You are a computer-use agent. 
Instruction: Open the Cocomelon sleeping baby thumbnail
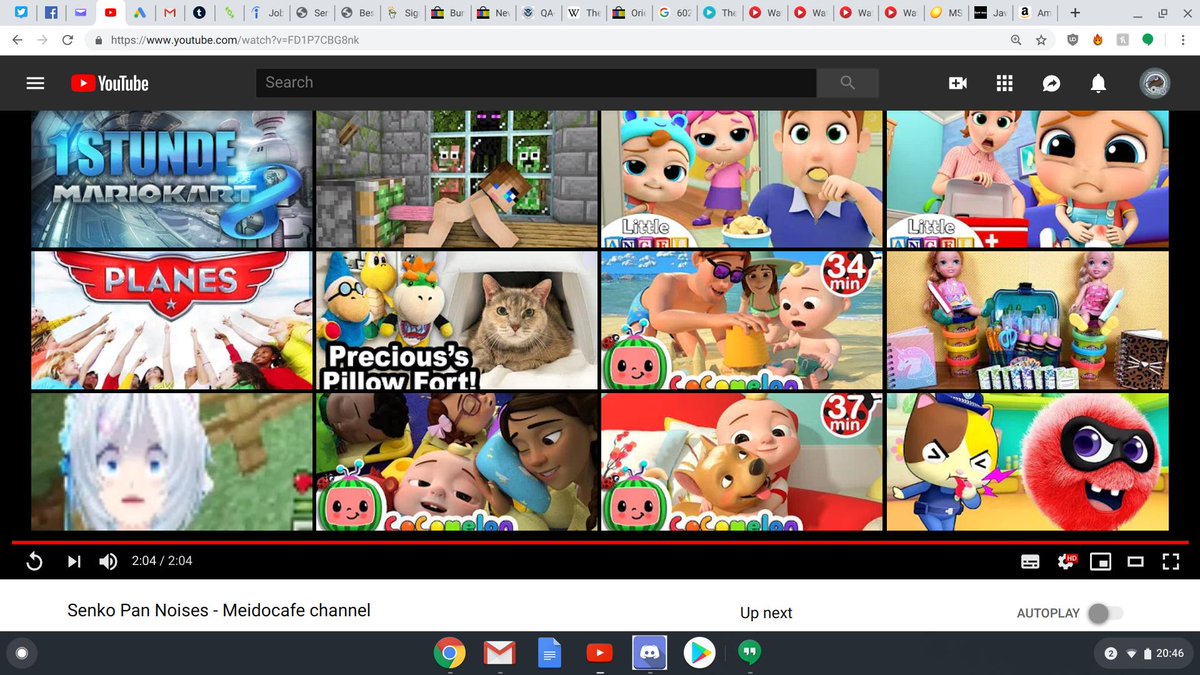pos(457,461)
